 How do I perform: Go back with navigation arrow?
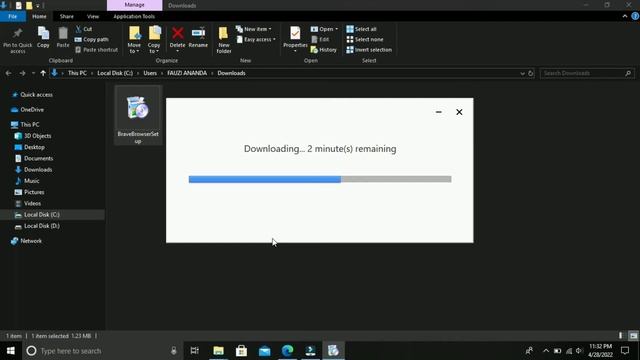(9, 73)
